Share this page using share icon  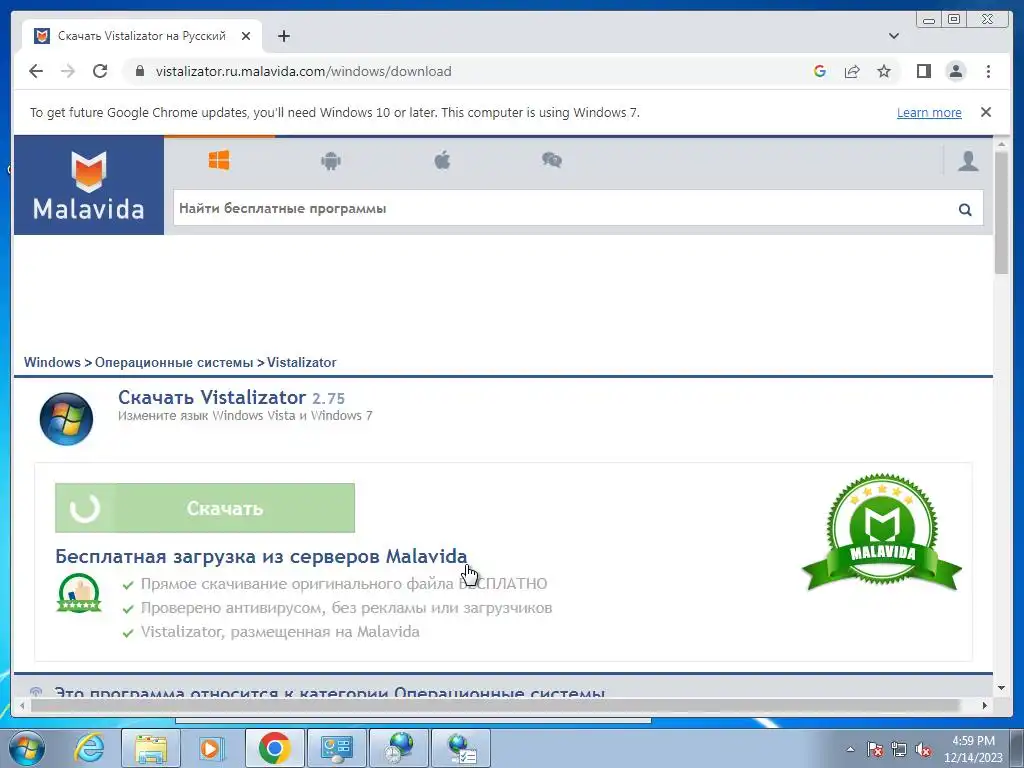coord(852,71)
